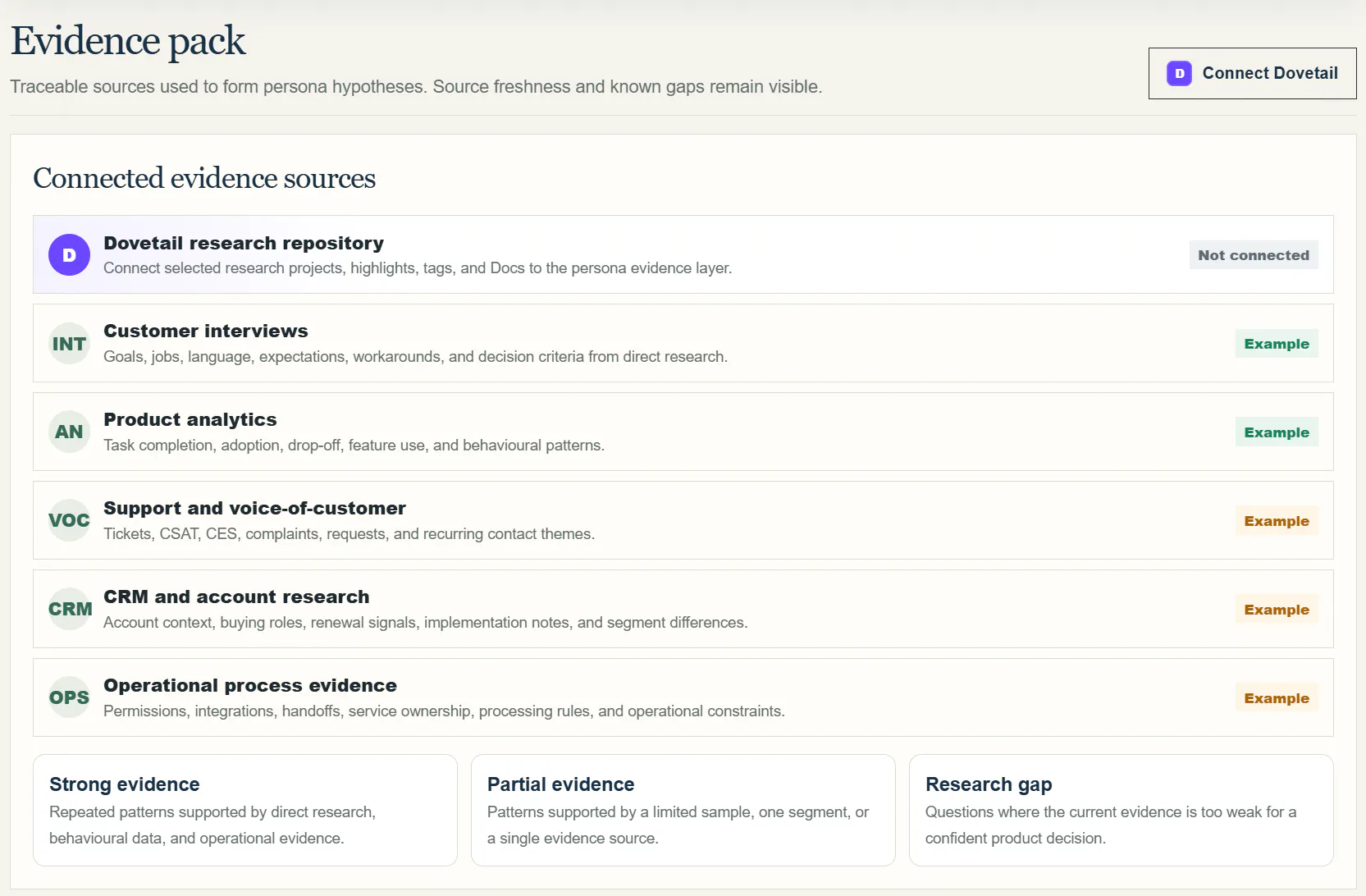Image resolution: width=1366 pixels, height=896 pixels.
Task: Click Example badge on CRM and account research
Action: [1277, 609]
